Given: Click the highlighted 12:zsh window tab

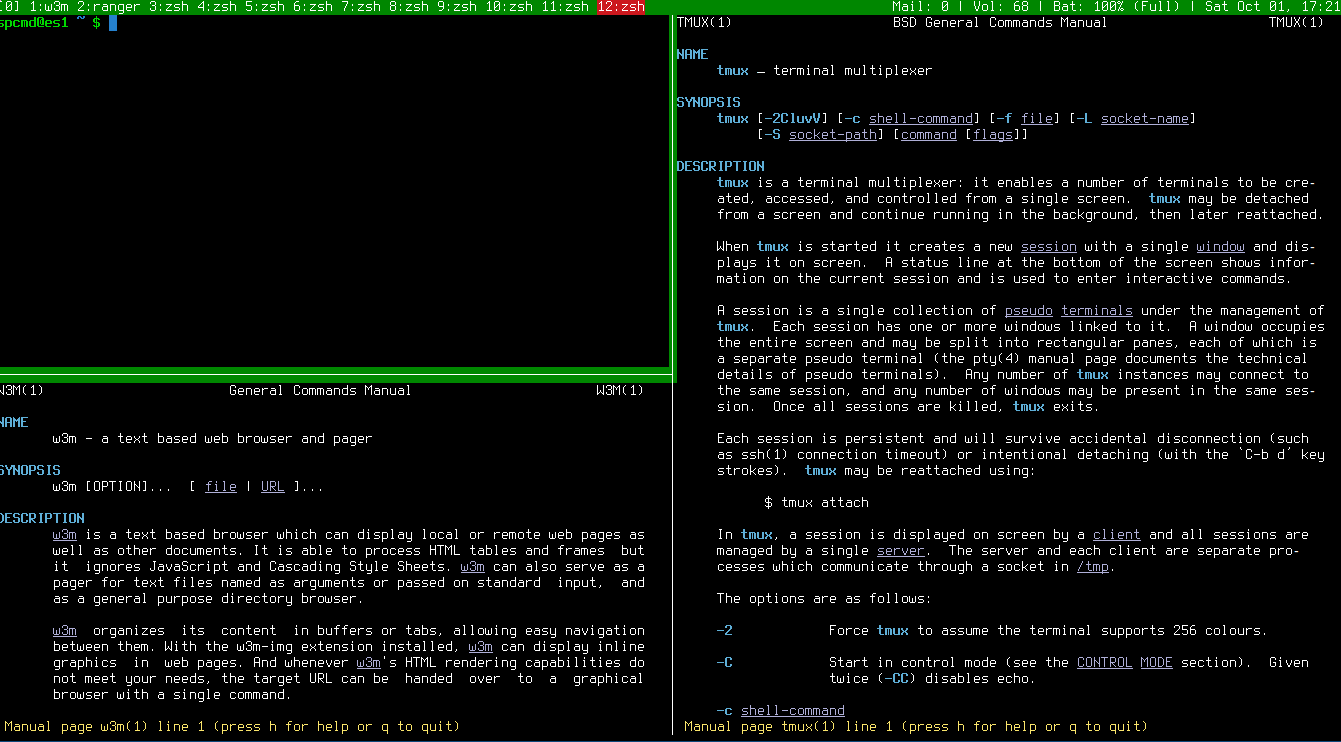Looking at the screenshot, I should [x=621, y=7].
